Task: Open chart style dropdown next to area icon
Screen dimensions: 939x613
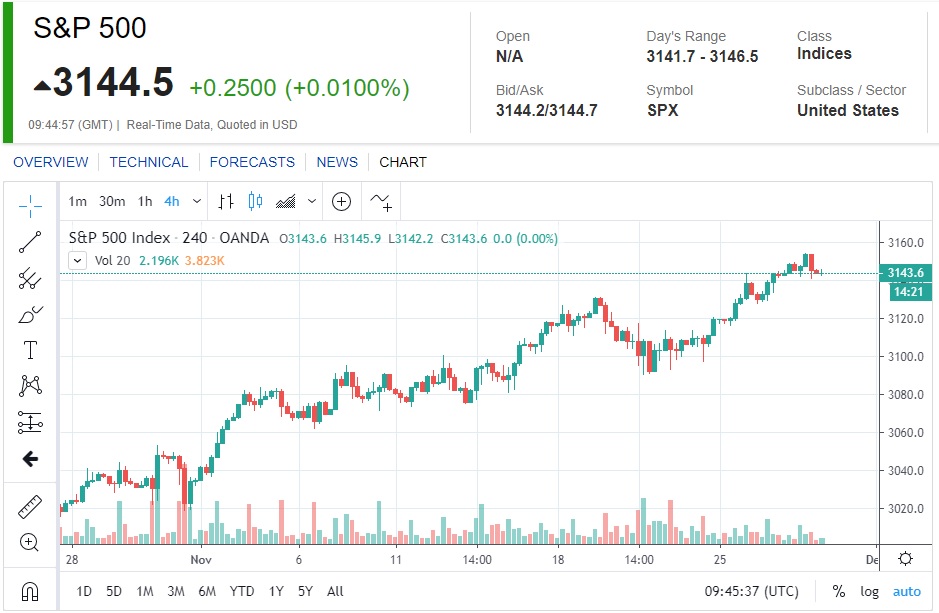Action: pos(312,201)
